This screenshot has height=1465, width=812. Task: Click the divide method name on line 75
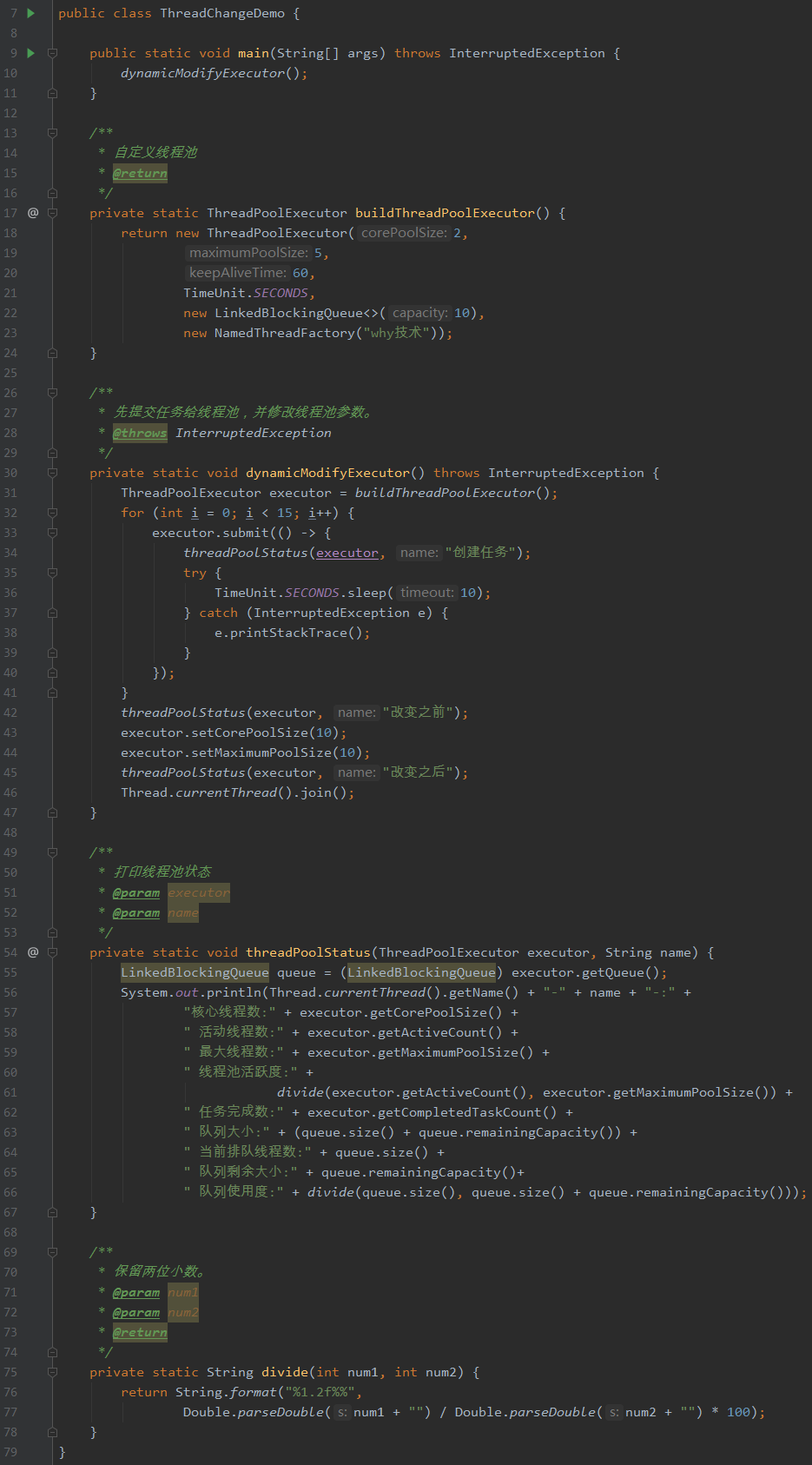click(x=285, y=1372)
